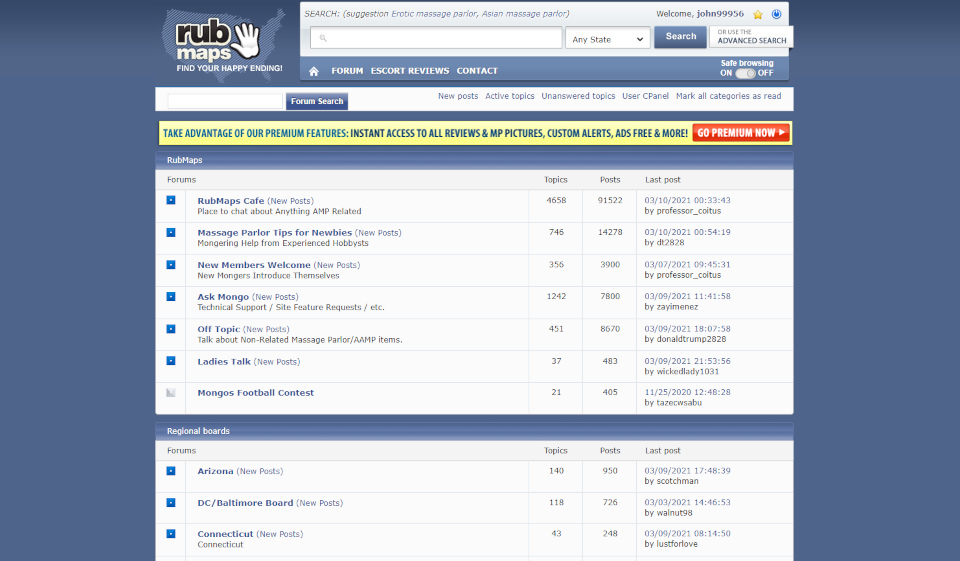Screen dimensions: 960x561
Task: Open the Off Topic forum
Action: tap(219, 329)
